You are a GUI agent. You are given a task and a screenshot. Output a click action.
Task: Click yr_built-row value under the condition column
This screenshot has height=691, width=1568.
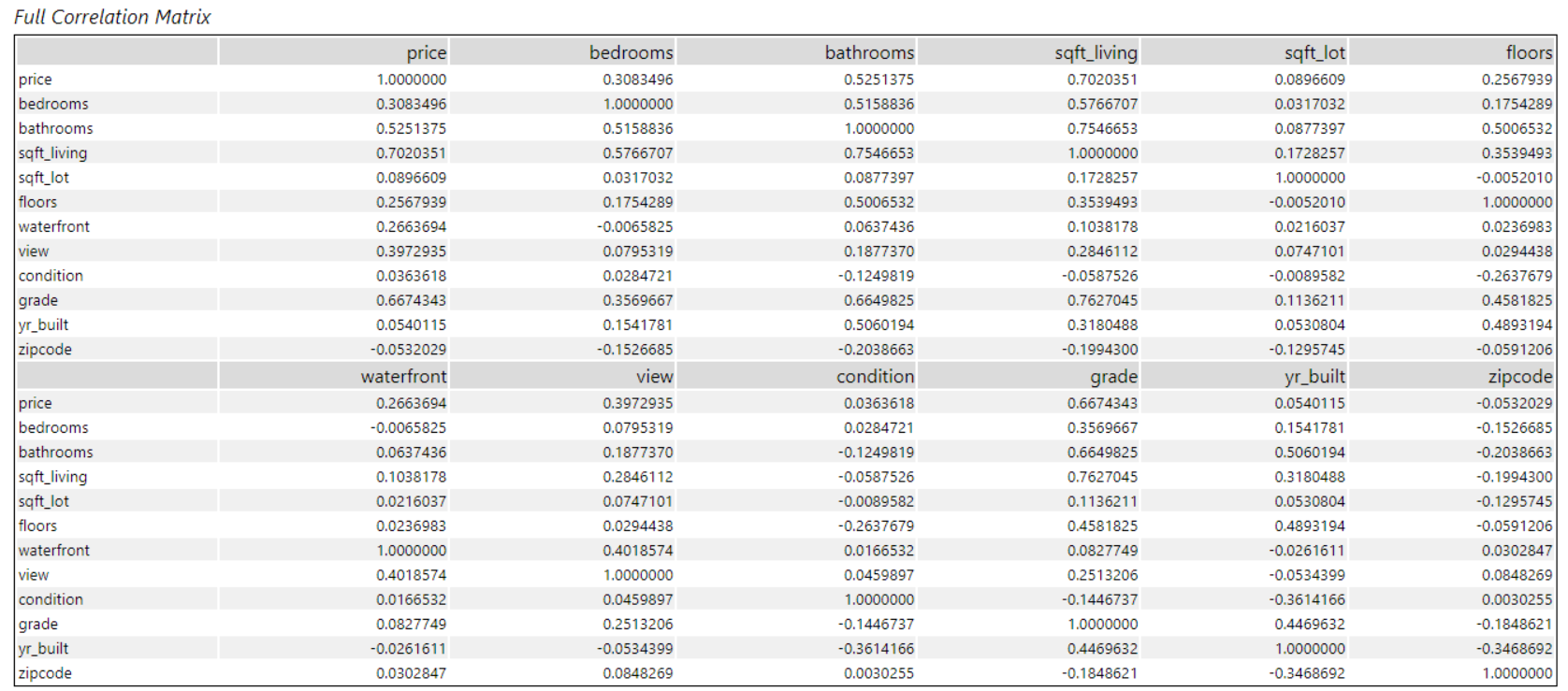878,648
